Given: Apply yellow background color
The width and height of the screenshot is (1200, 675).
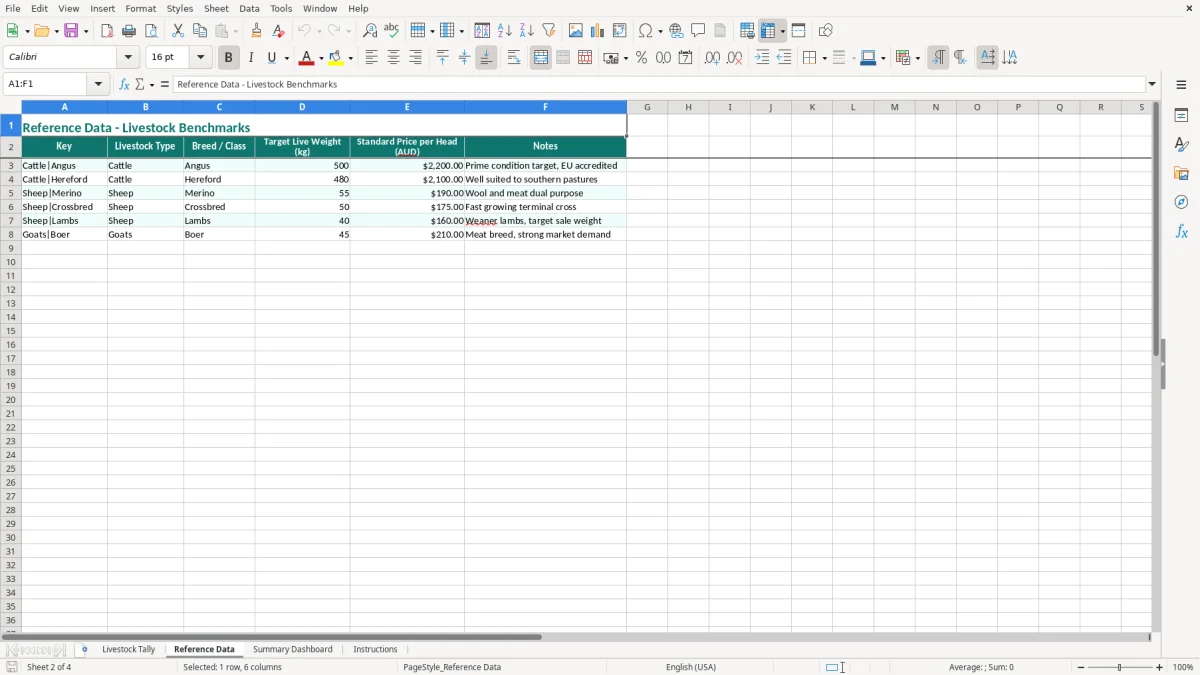Looking at the screenshot, I should click(x=336, y=58).
